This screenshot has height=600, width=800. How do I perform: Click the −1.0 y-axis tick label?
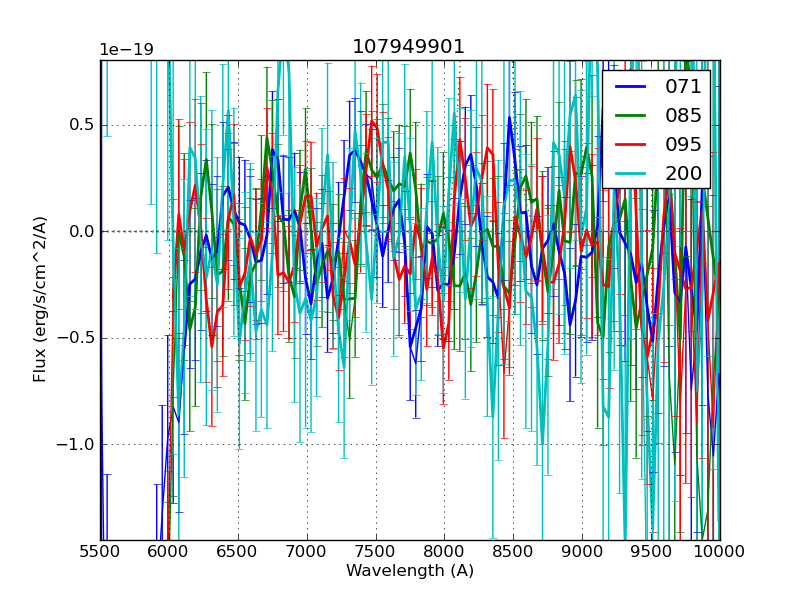[x=77, y=444]
